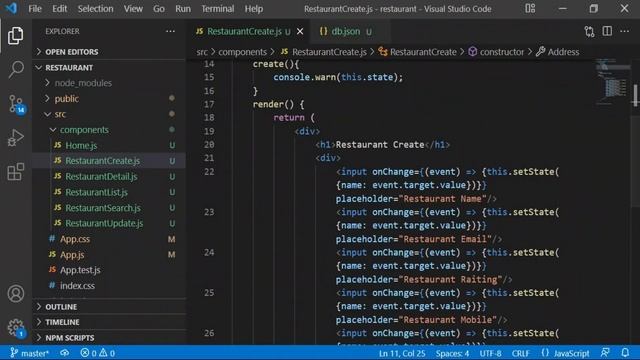This screenshot has width=640, height=360.
Task: Click the components breadcrumb
Action: 242,52
